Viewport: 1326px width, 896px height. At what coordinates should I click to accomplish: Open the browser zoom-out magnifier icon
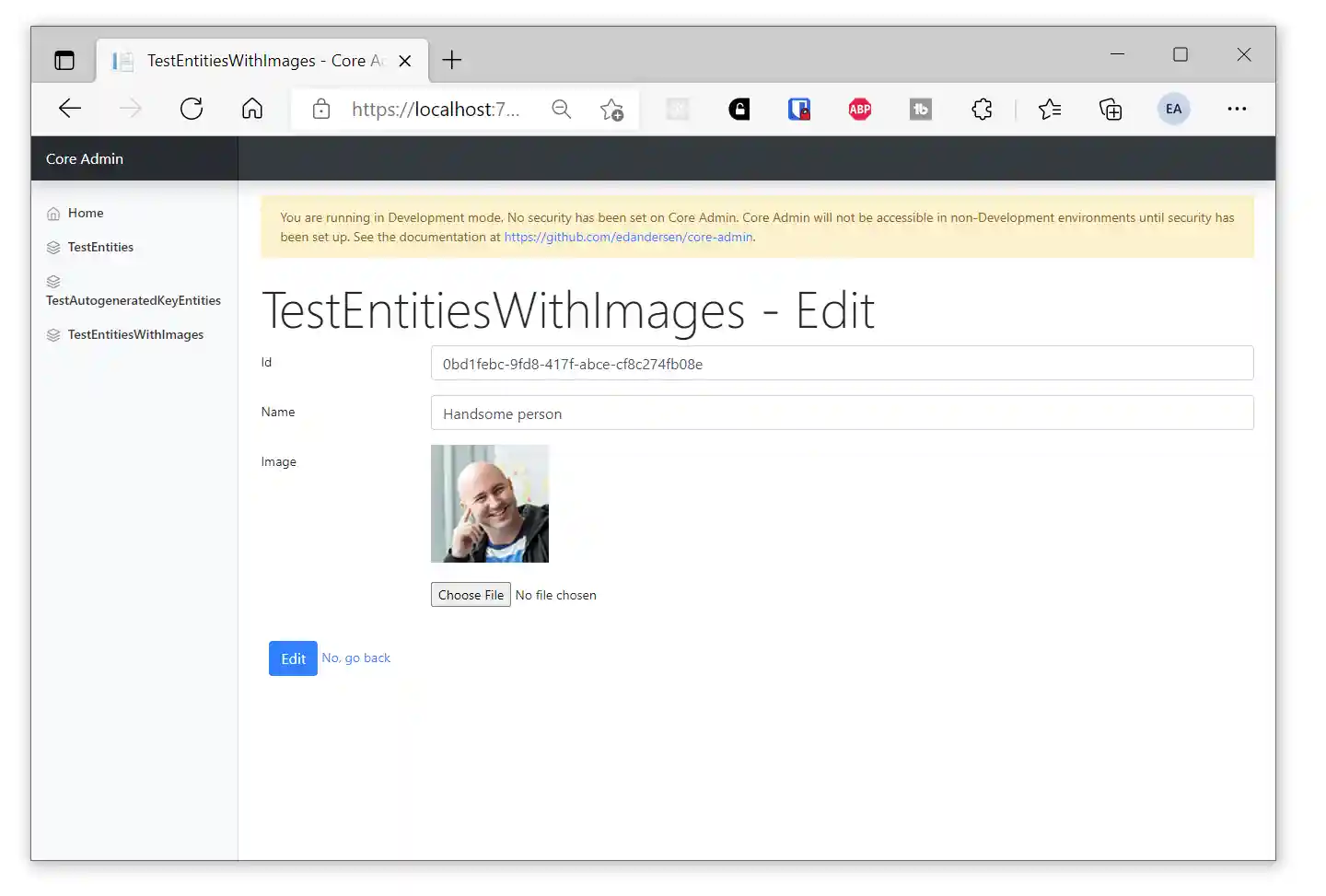[x=562, y=109]
